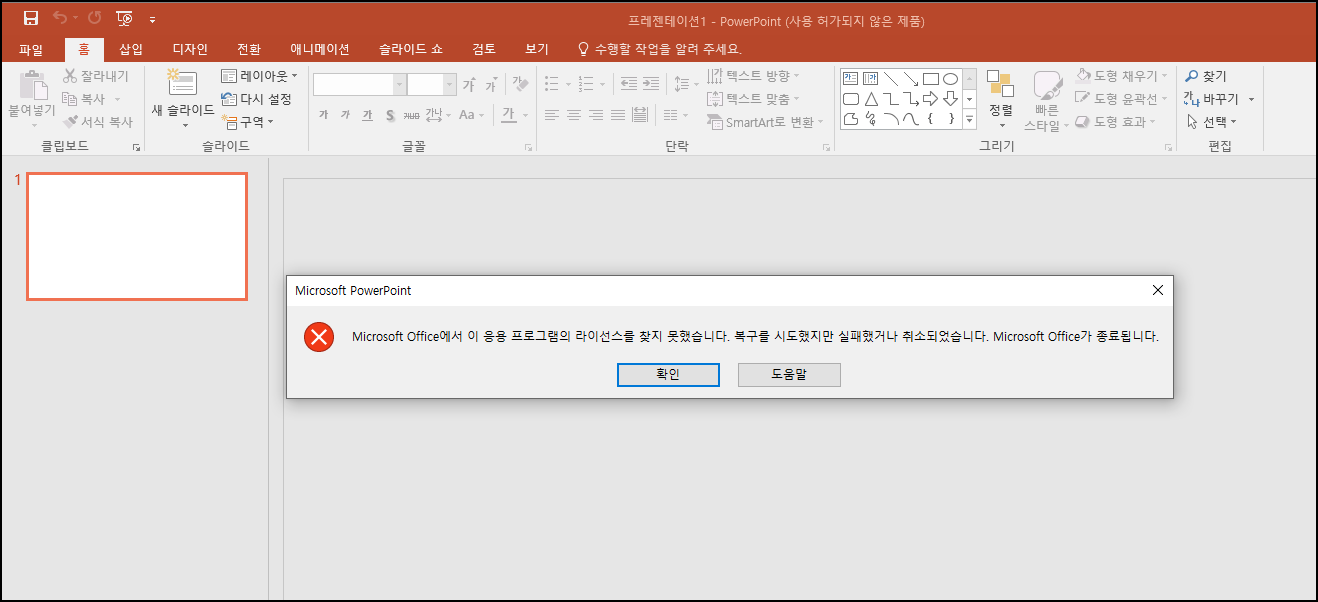Screen dimensions: 1318x602
Task: Switch to the 애니메이션 ribbon tab
Action: tap(320, 49)
